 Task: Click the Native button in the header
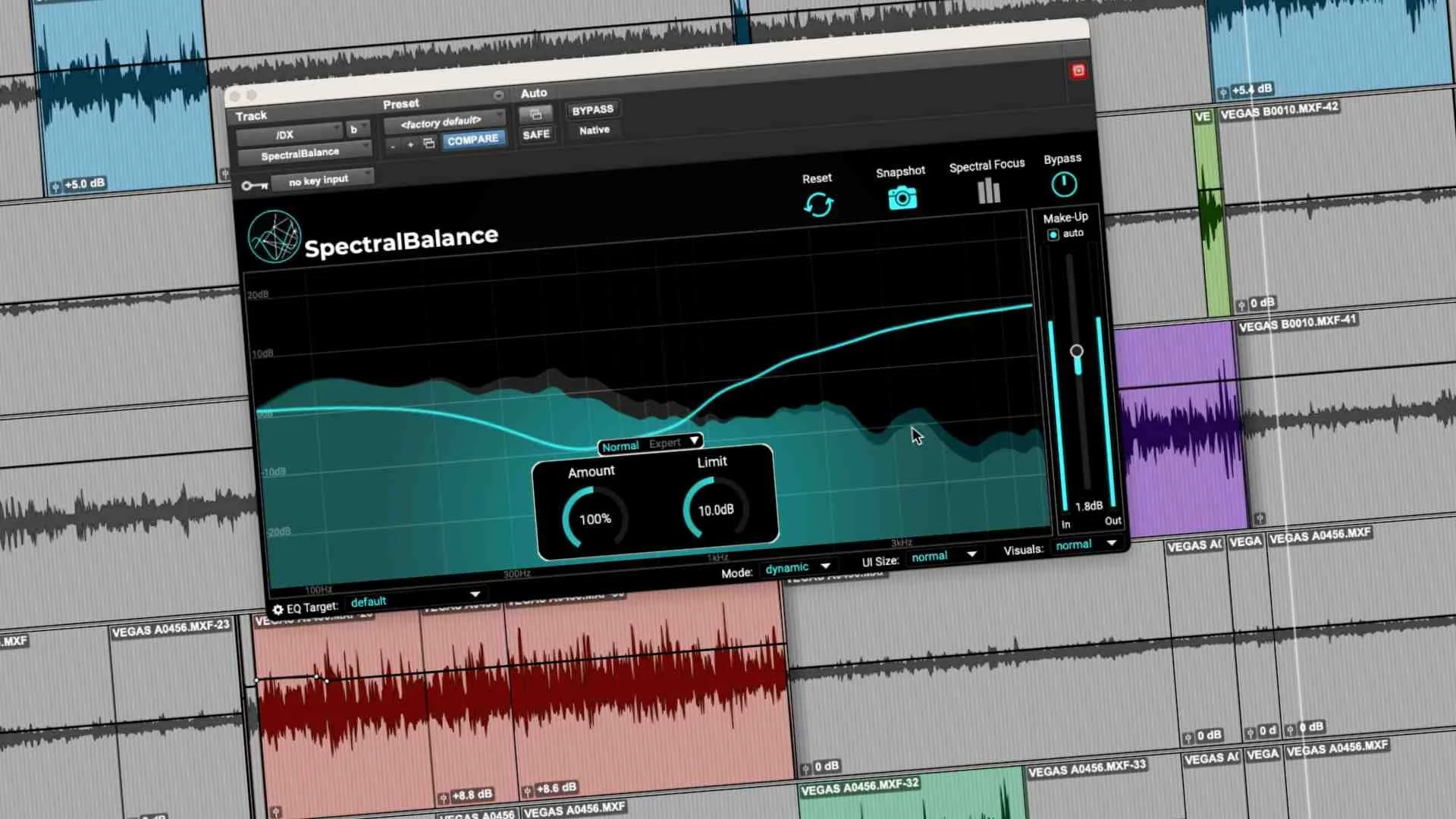594,130
